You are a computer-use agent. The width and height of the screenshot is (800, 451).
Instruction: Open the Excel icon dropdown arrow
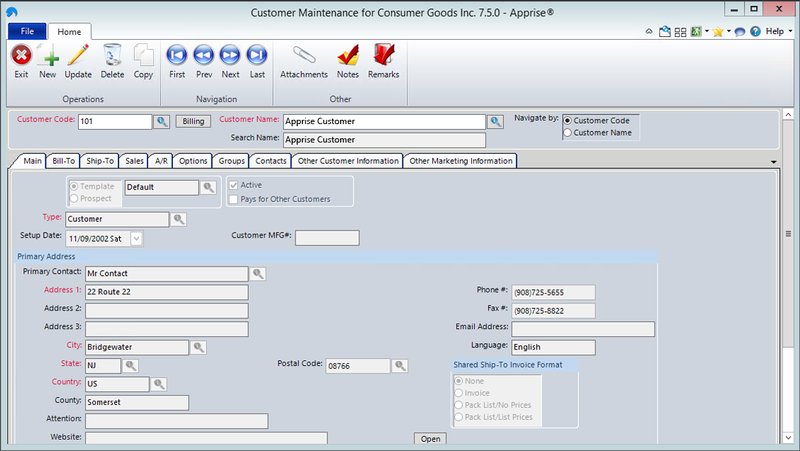707,32
